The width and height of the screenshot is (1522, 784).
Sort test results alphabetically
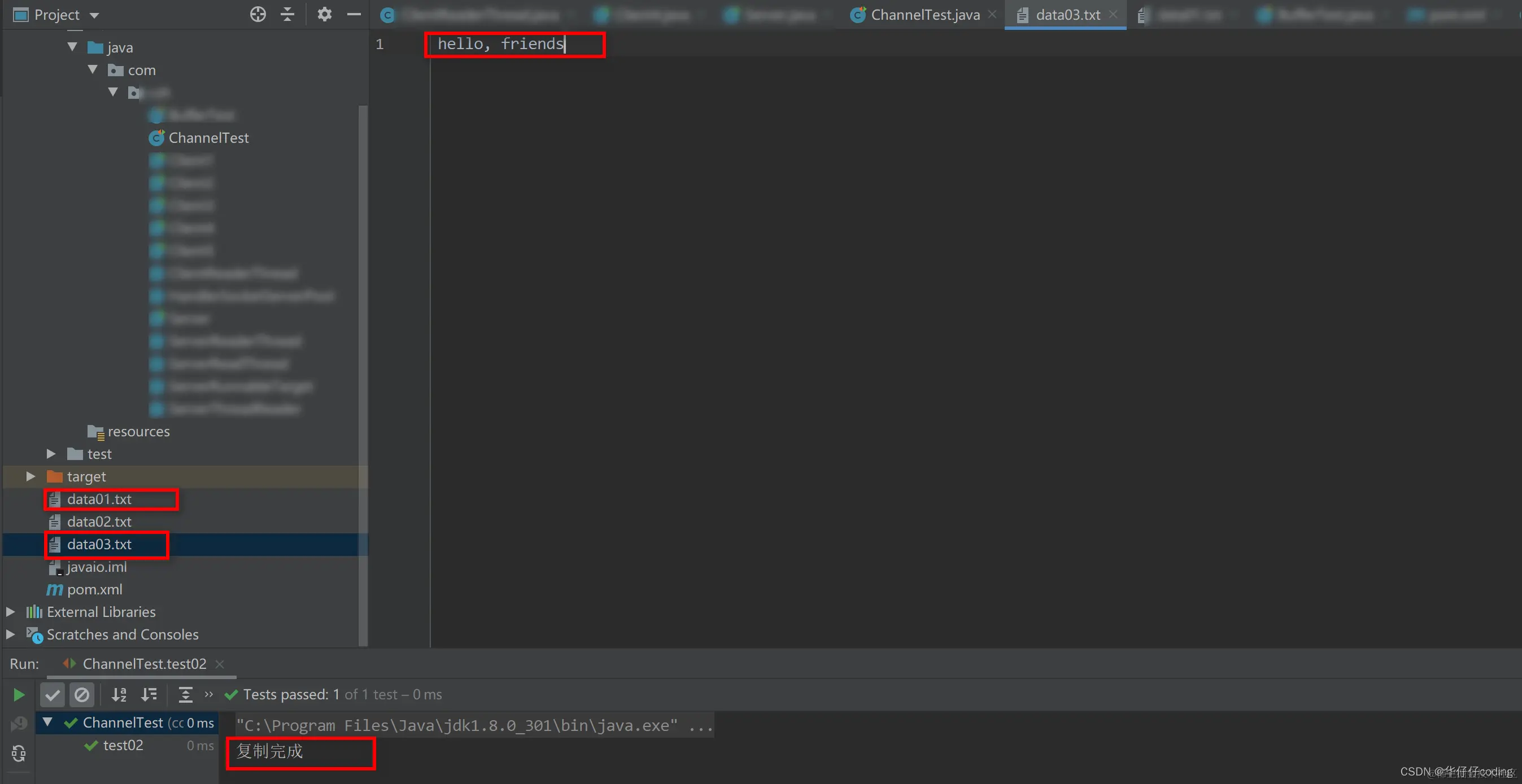119,695
